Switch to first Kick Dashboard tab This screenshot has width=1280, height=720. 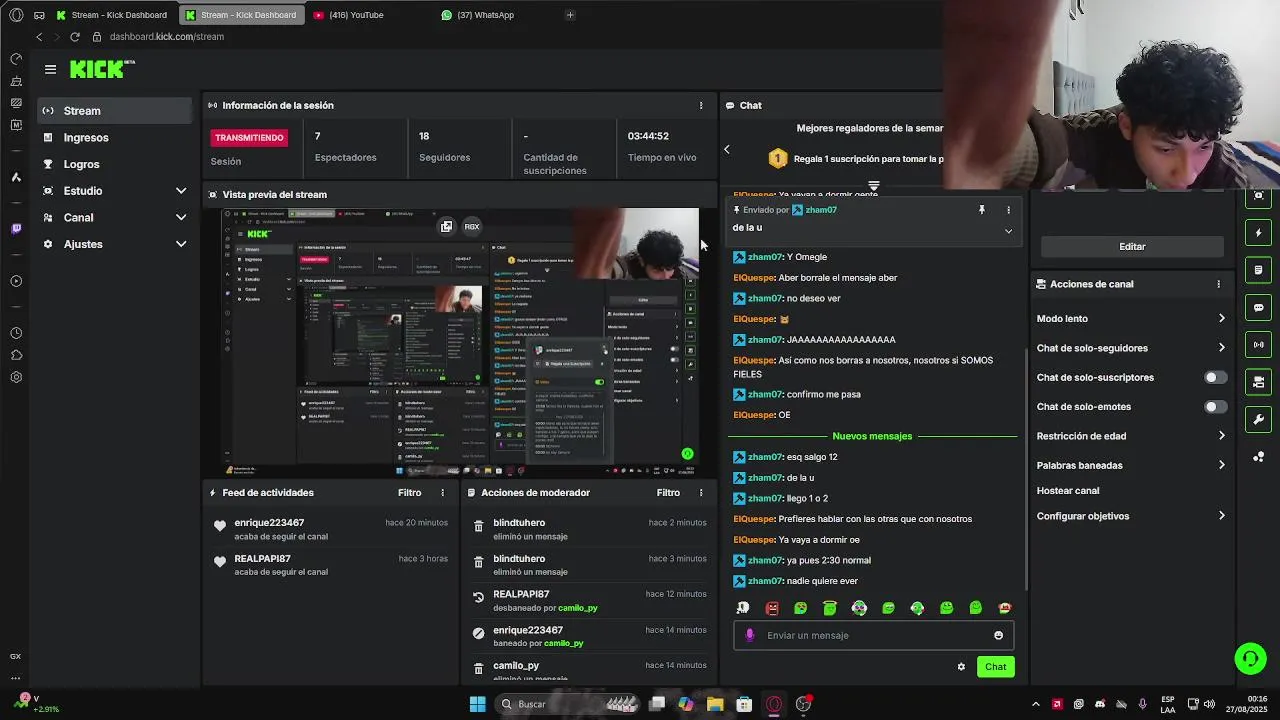(x=113, y=15)
